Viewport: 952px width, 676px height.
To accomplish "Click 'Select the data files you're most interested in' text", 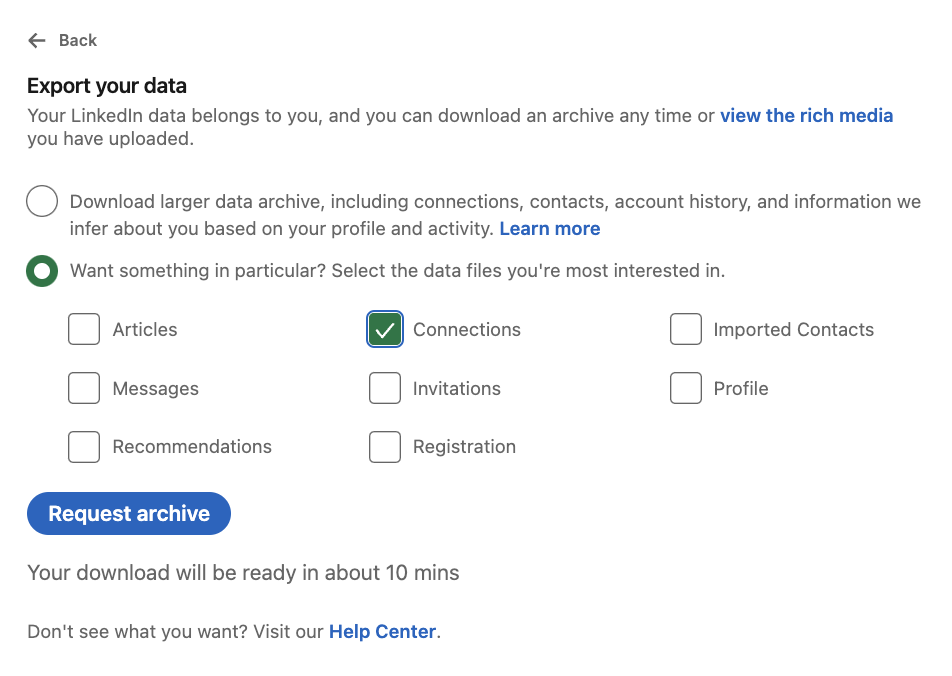I will tap(528, 271).
